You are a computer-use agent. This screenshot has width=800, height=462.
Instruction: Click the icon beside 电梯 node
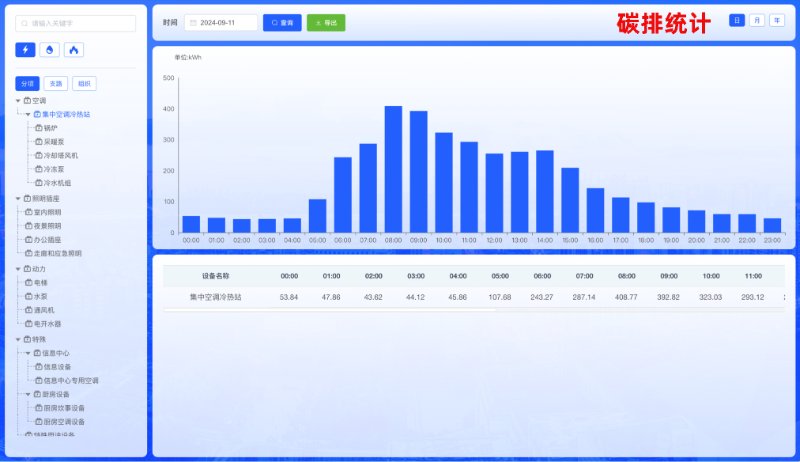tap(27, 283)
